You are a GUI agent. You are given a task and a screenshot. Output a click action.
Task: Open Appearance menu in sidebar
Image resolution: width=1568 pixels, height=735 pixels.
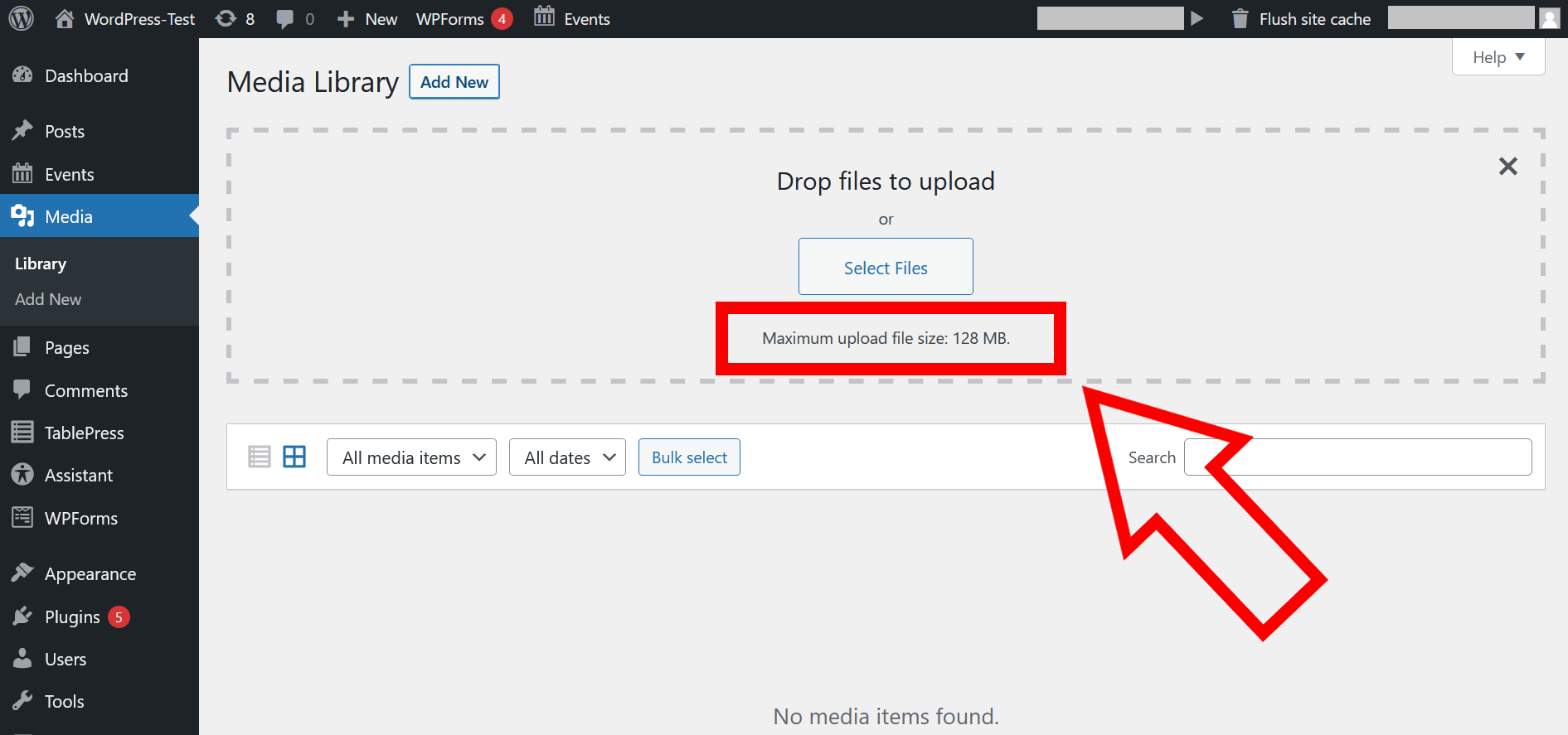click(90, 574)
